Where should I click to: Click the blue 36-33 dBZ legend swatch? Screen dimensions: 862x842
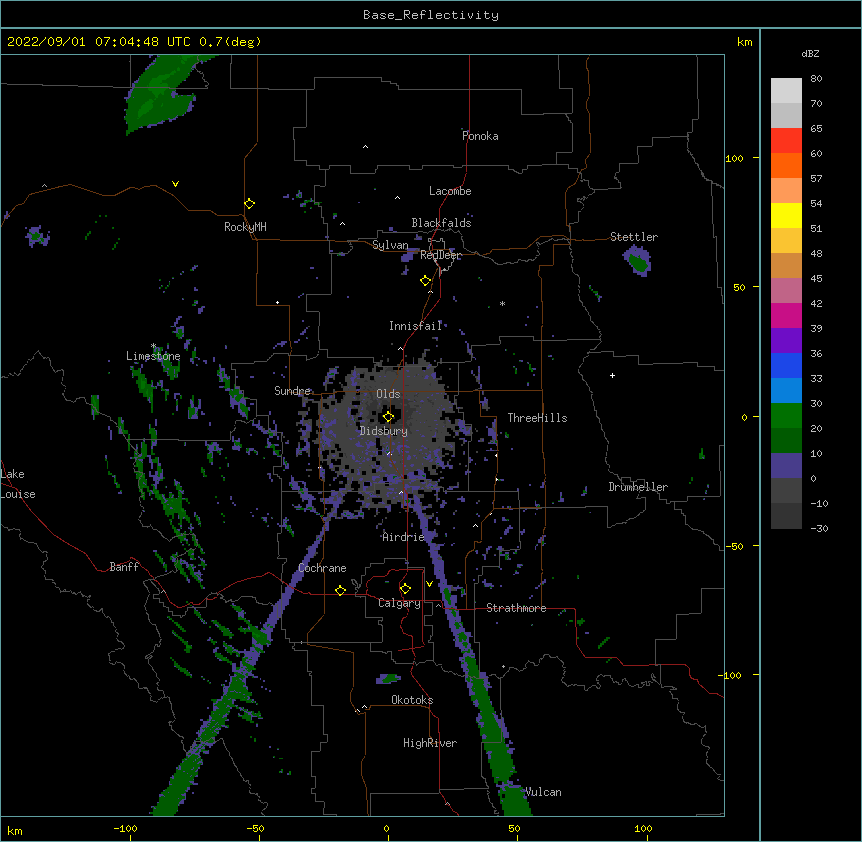tap(786, 365)
